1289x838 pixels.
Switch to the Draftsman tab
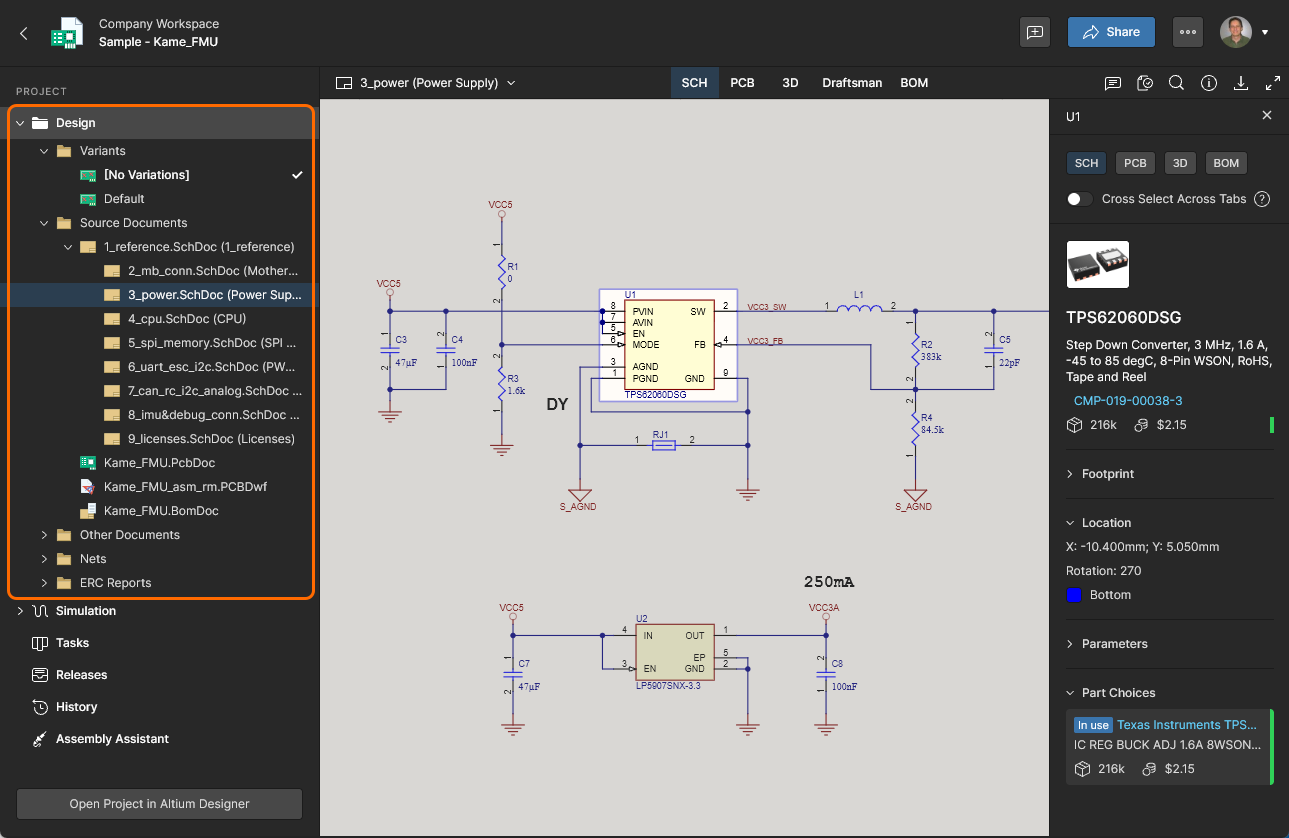(x=852, y=83)
